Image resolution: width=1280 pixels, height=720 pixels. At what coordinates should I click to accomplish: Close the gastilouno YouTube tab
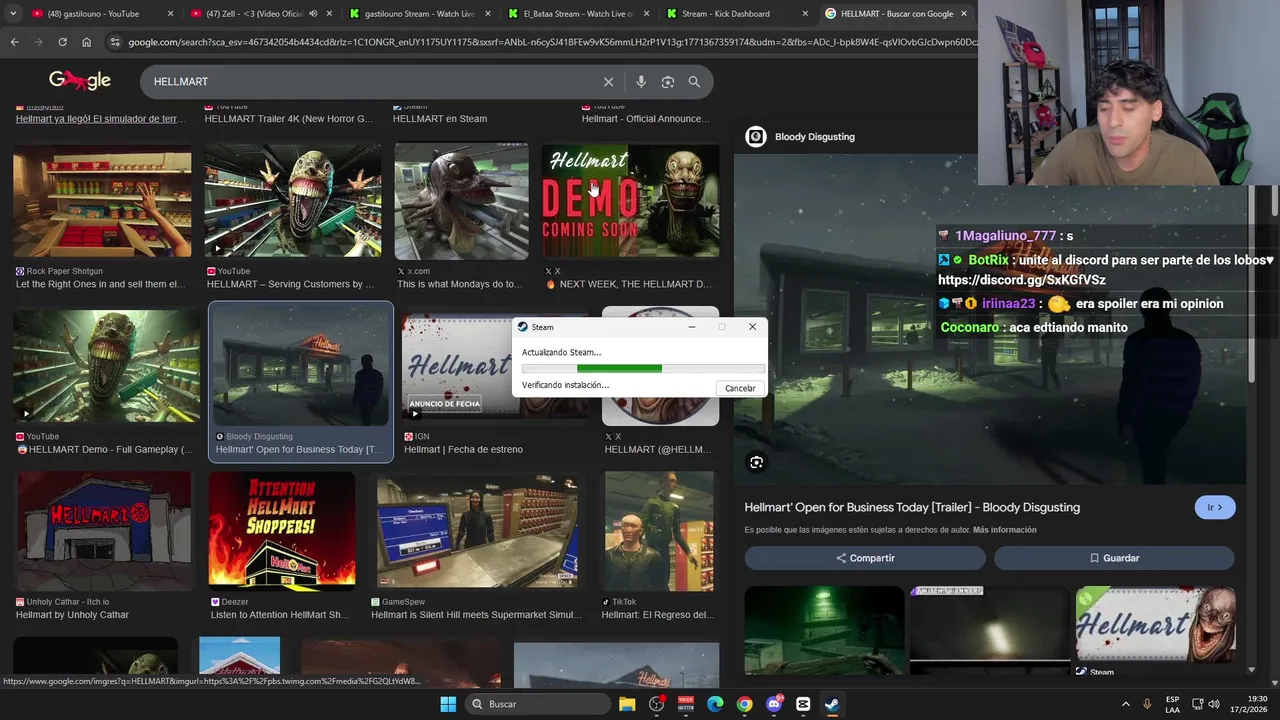(170, 14)
